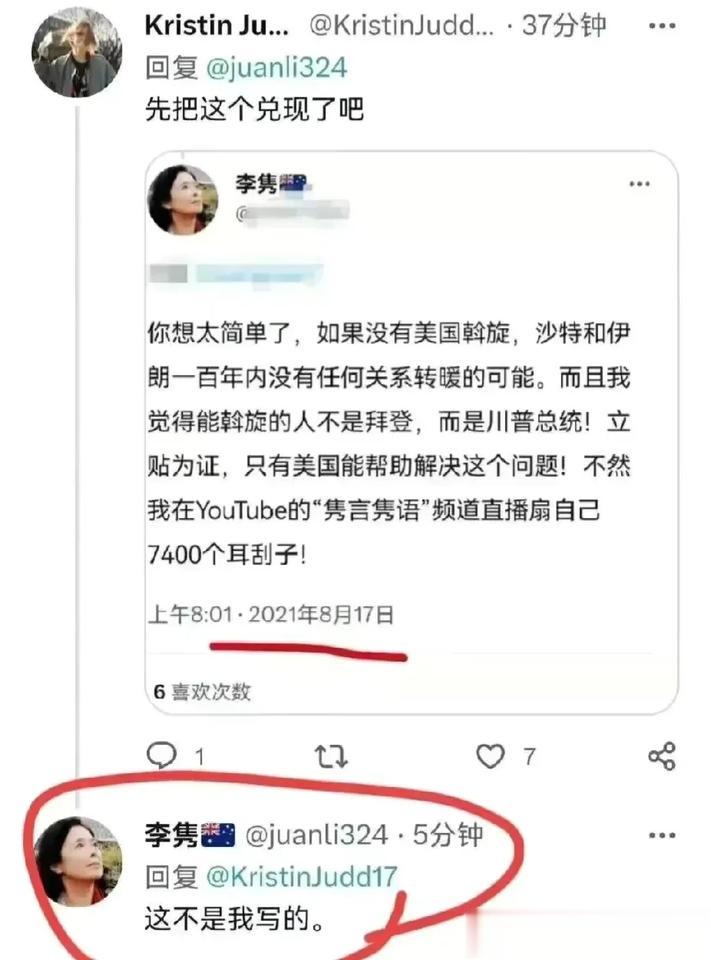Open the @KristinJudd17 mention link
This screenshot has height=960, width=711.
302,877
